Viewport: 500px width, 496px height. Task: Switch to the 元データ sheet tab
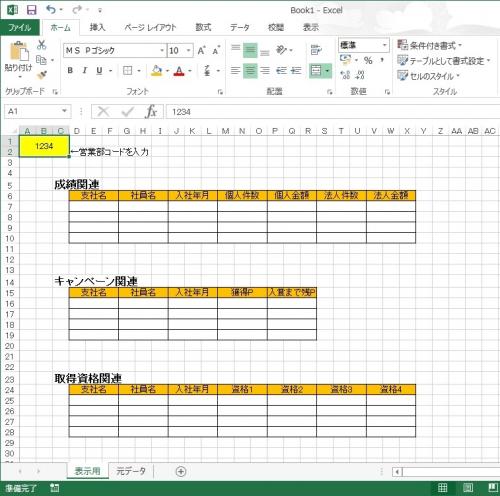131,471
